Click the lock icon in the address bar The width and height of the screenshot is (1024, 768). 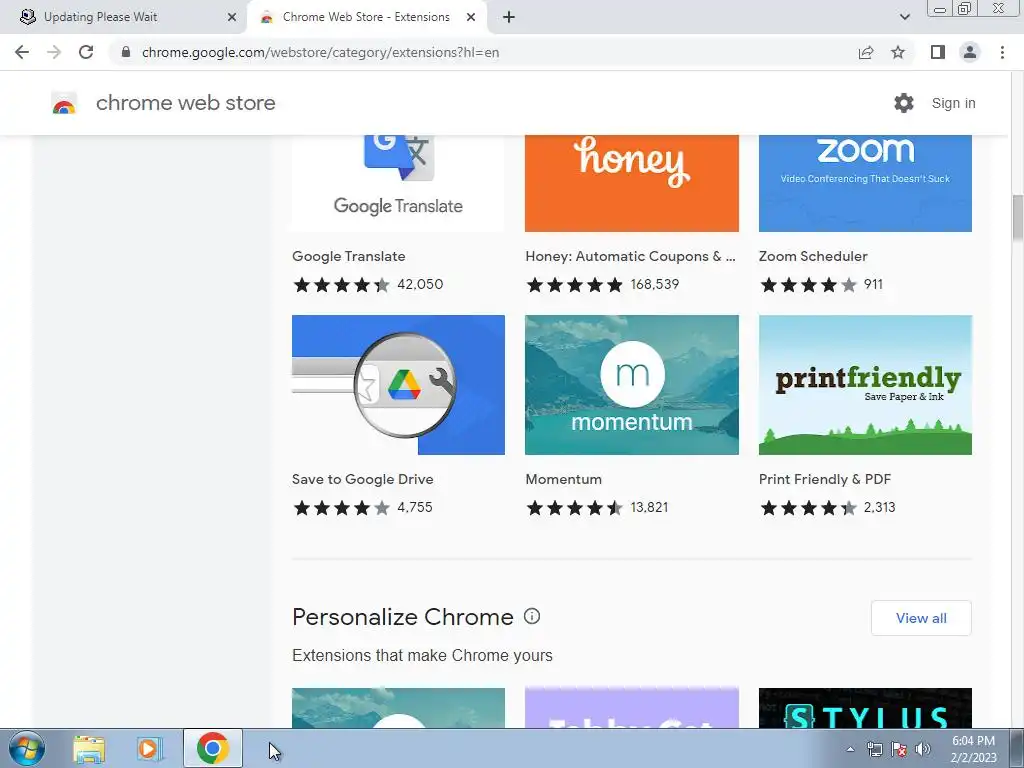(x=126, y=52)
